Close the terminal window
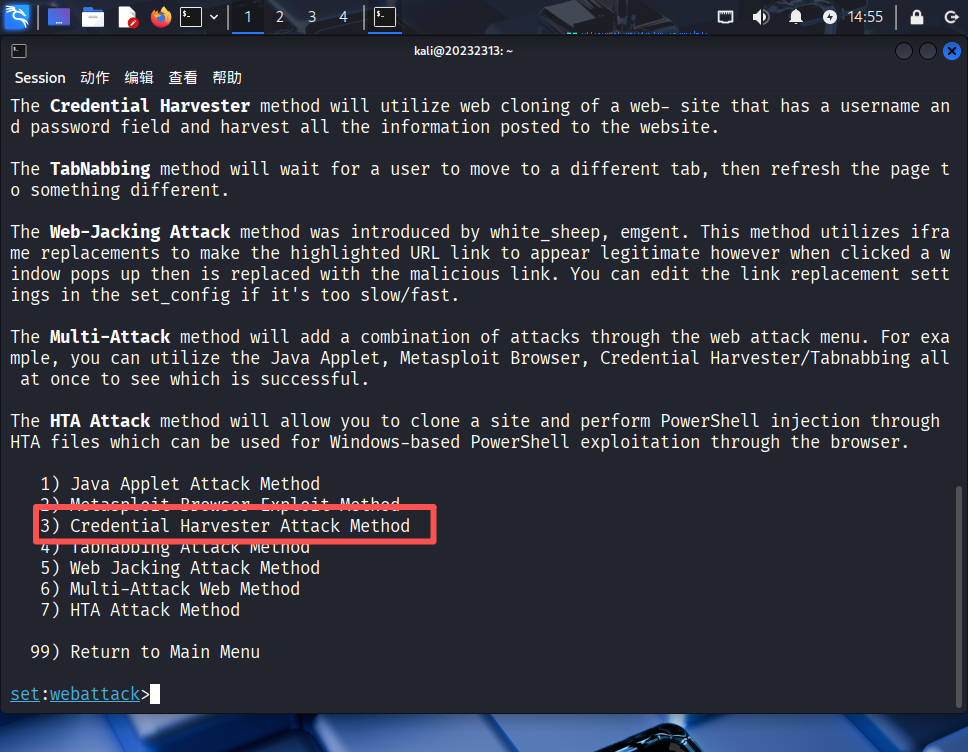The width and height of the screenshot is (968, 752). pos(952,51)
